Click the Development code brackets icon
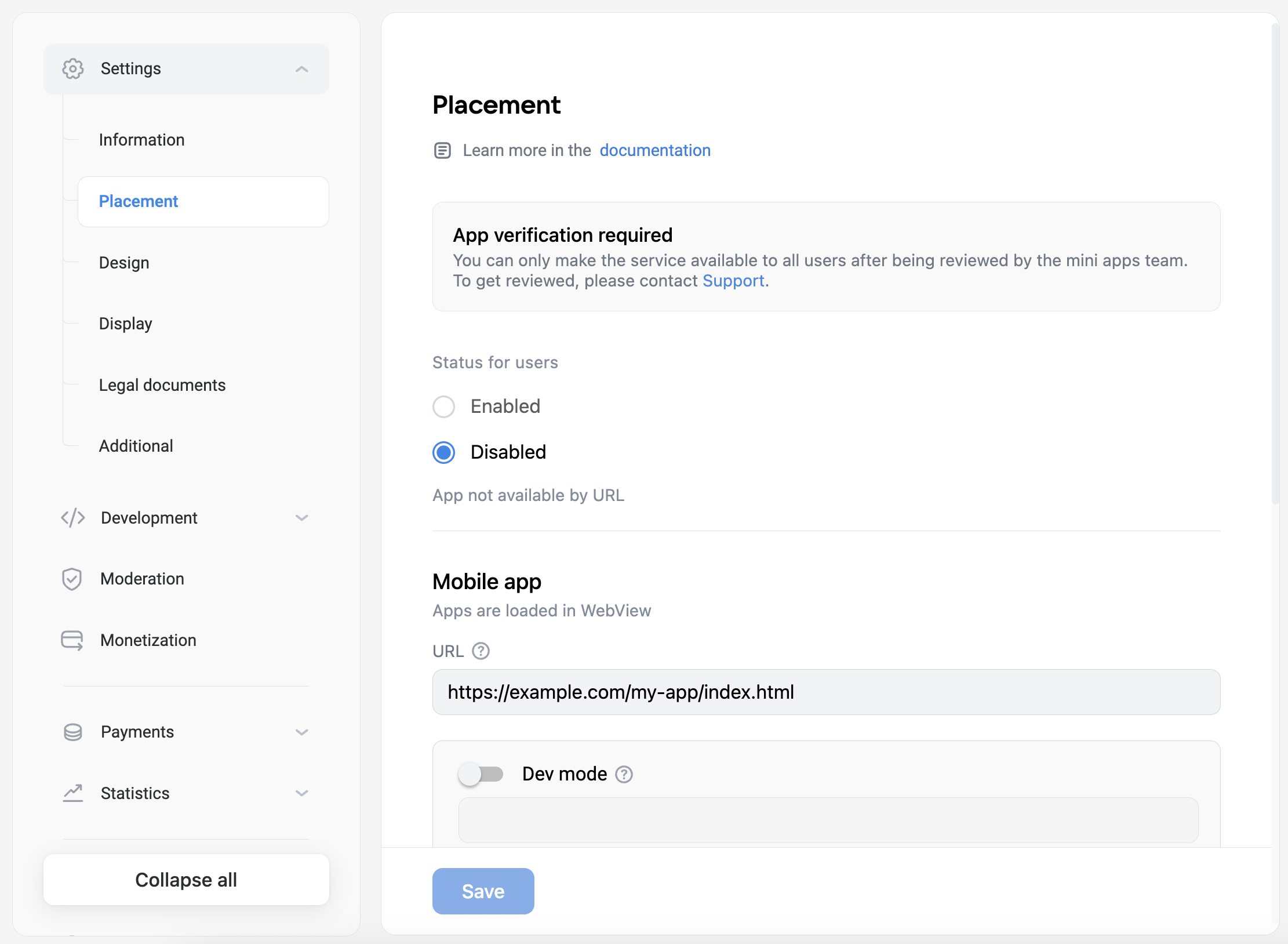Image resolution: width=1288 pixels, height=944 pixels. (x=73, y=518)
